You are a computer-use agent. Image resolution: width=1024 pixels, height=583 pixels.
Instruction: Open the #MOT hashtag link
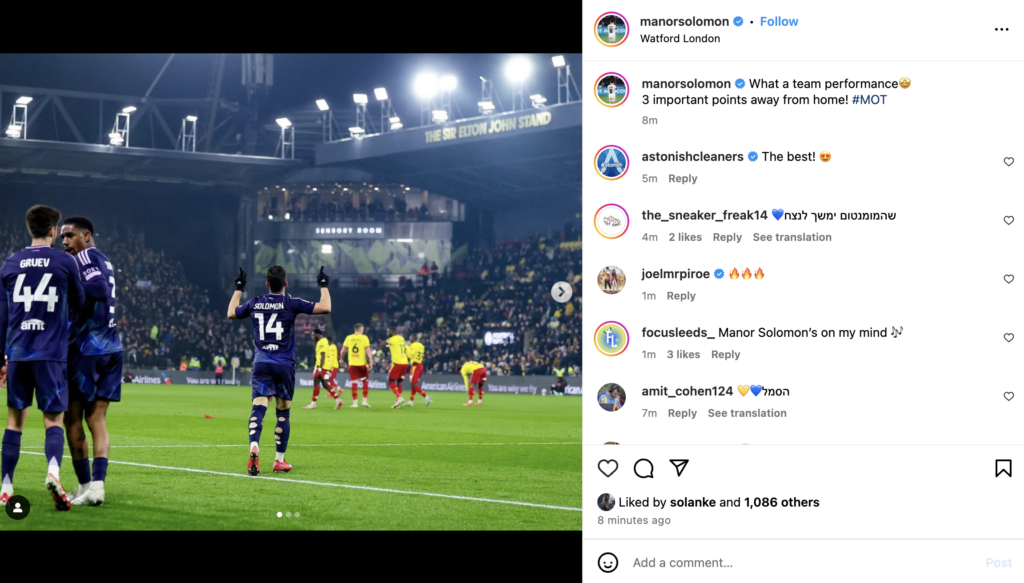869,100
